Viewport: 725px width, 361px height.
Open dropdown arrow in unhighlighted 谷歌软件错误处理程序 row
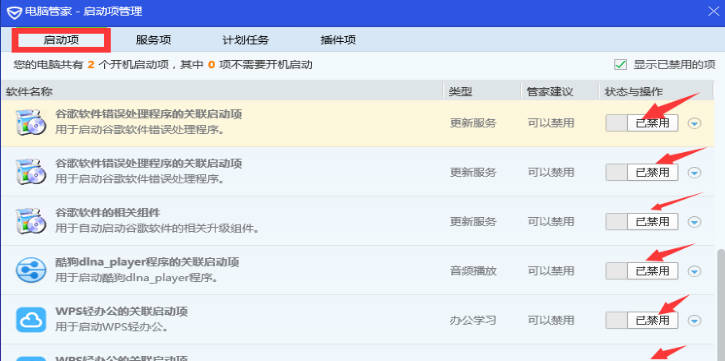[x=694, y=173]
